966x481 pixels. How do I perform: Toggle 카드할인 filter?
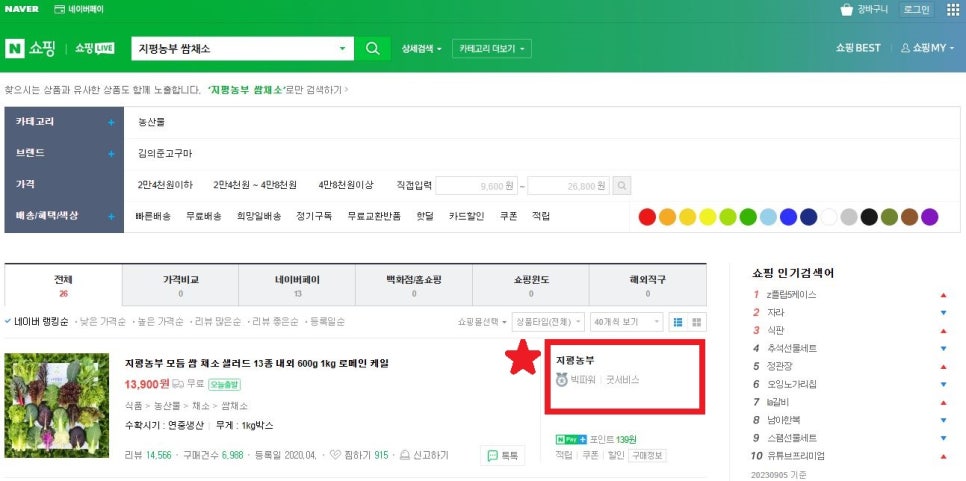point(466,216)
